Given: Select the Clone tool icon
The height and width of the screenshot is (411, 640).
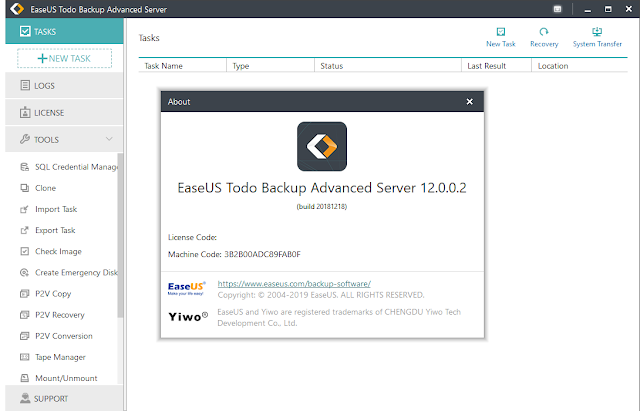Looking at the screenshot, I should coord(24,188).
